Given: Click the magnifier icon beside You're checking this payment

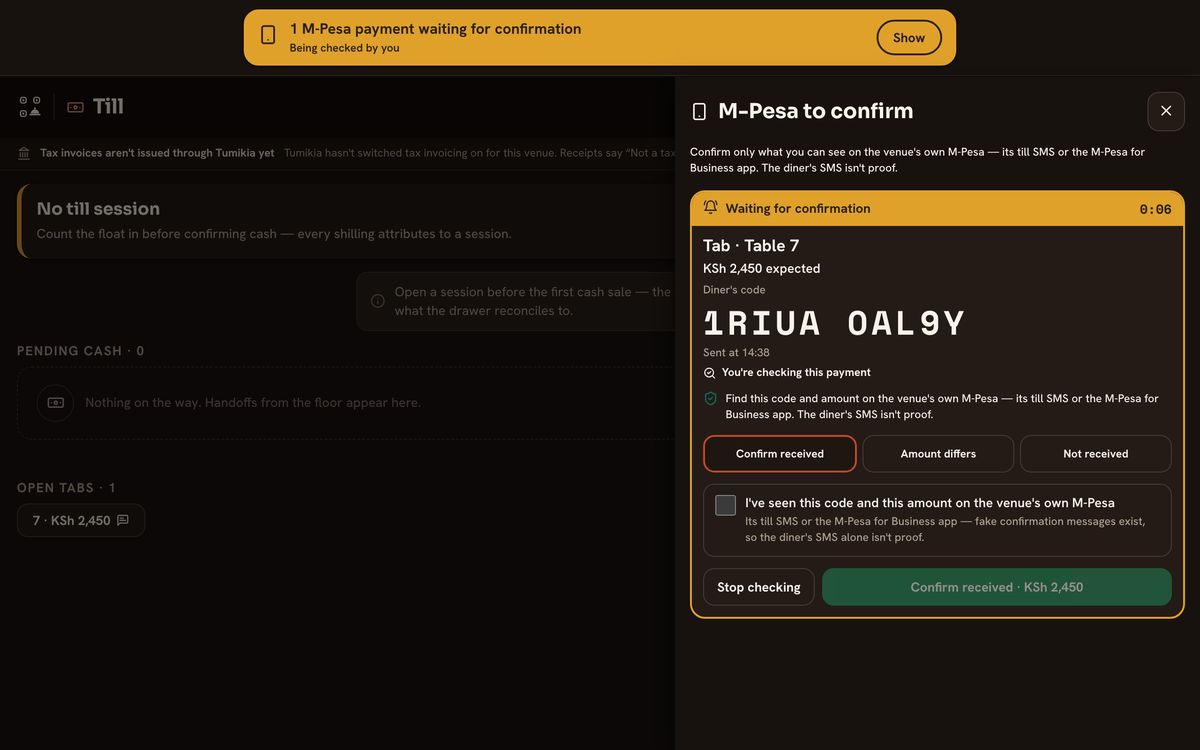Looking at the screenshot, I should pos(710,373).
